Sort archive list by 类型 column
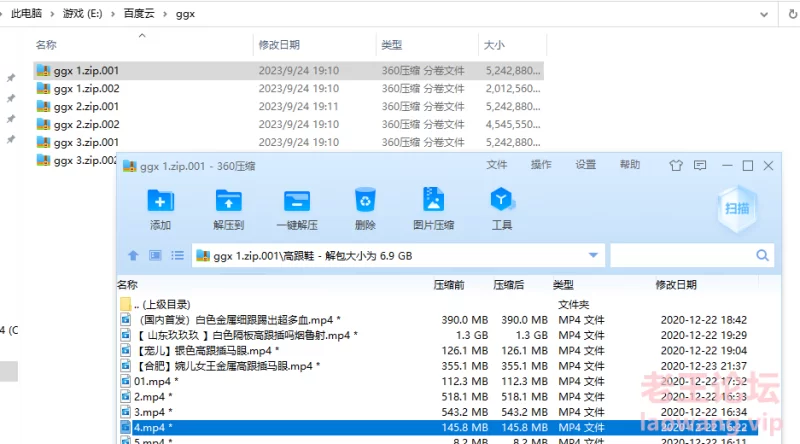This screenshot has height=444, width=800. click(x=563, y=285)
